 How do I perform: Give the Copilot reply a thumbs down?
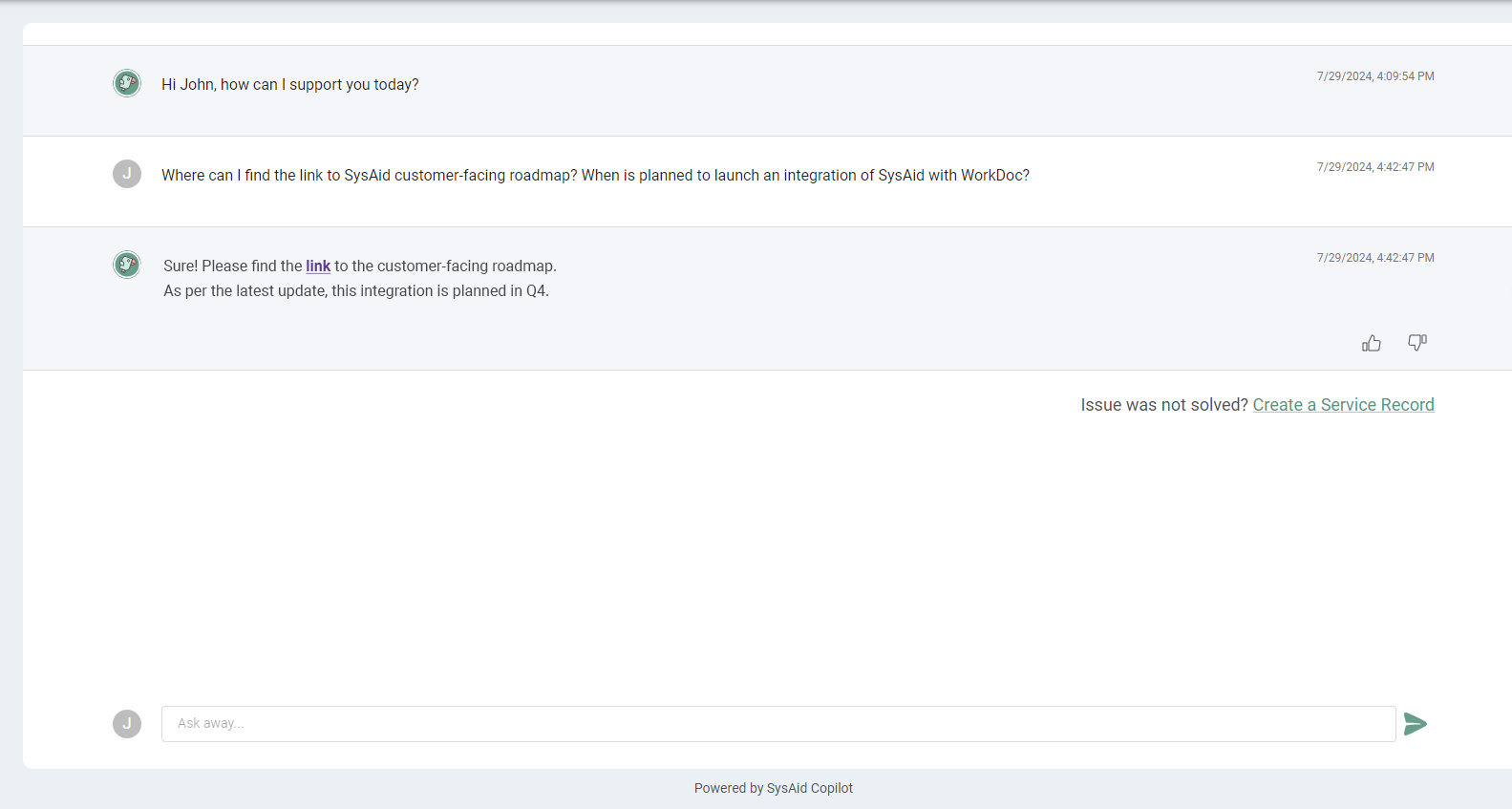tap(1417, 343)
